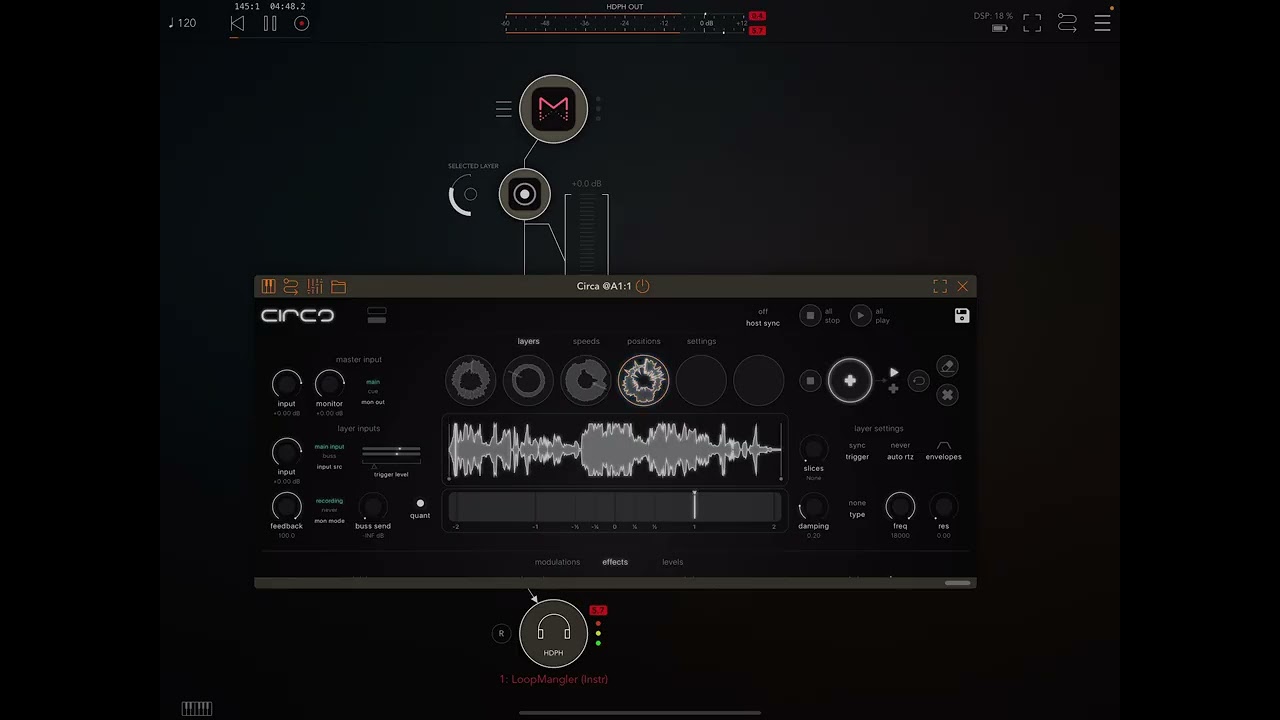Click the freq knob
The image size is (1280, 720).
pyautogui.click(x=900, y=506)
